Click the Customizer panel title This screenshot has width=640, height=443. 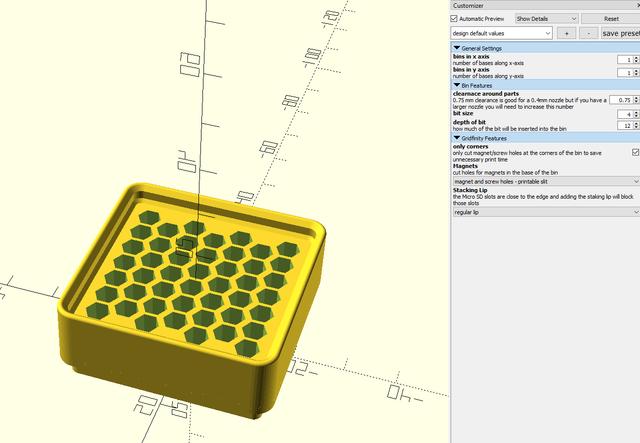coord(468,6)
